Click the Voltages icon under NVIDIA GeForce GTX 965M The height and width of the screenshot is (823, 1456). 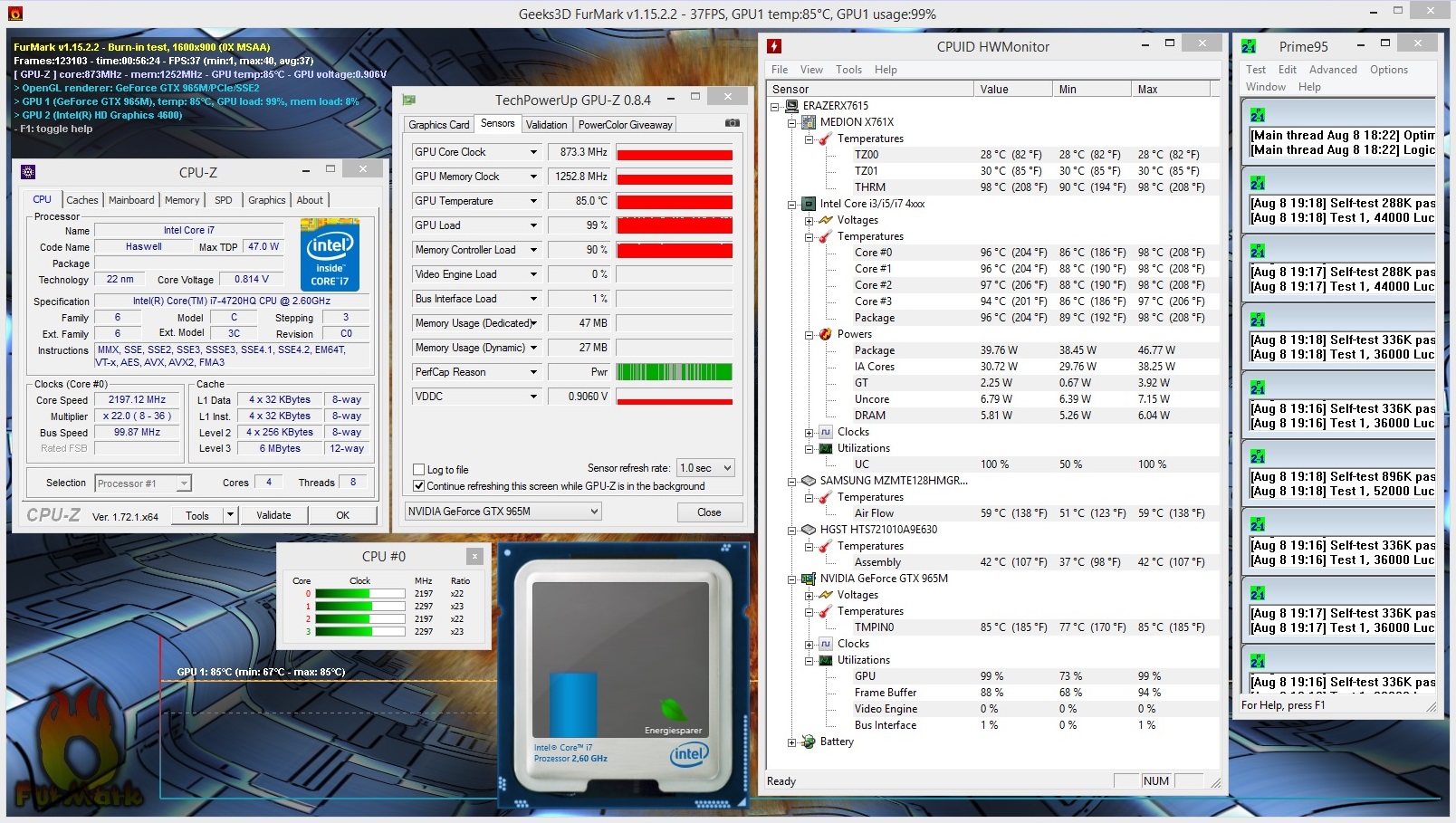826,595
